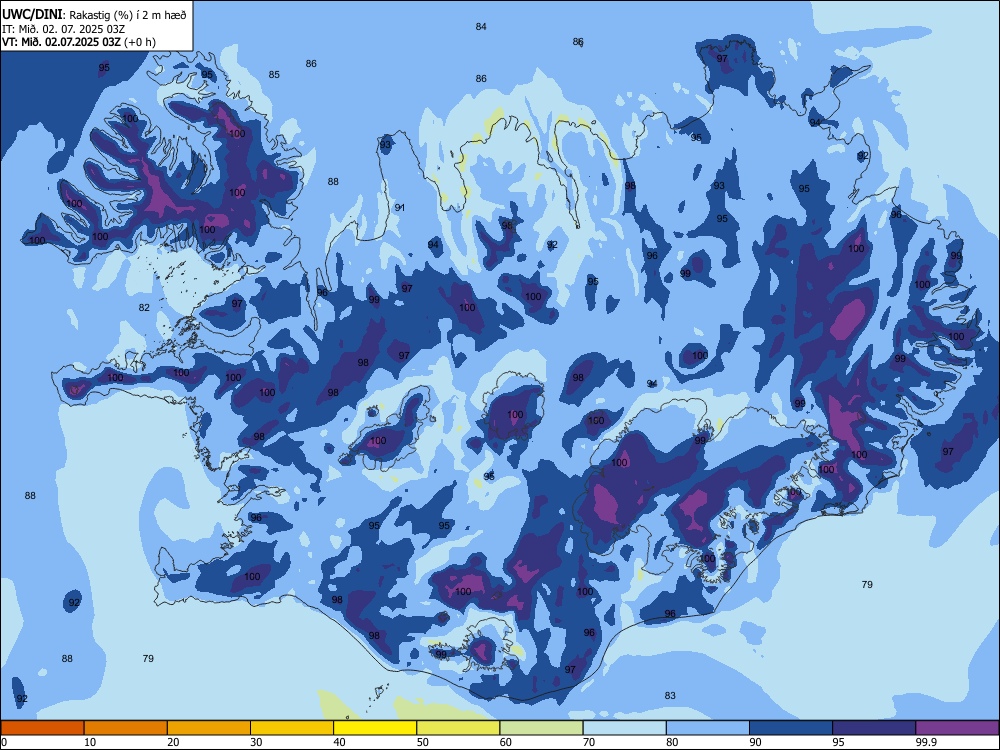Screen dimensions: 1000x750
Task: Click the value 85 on the map
Action: (274, 74)
